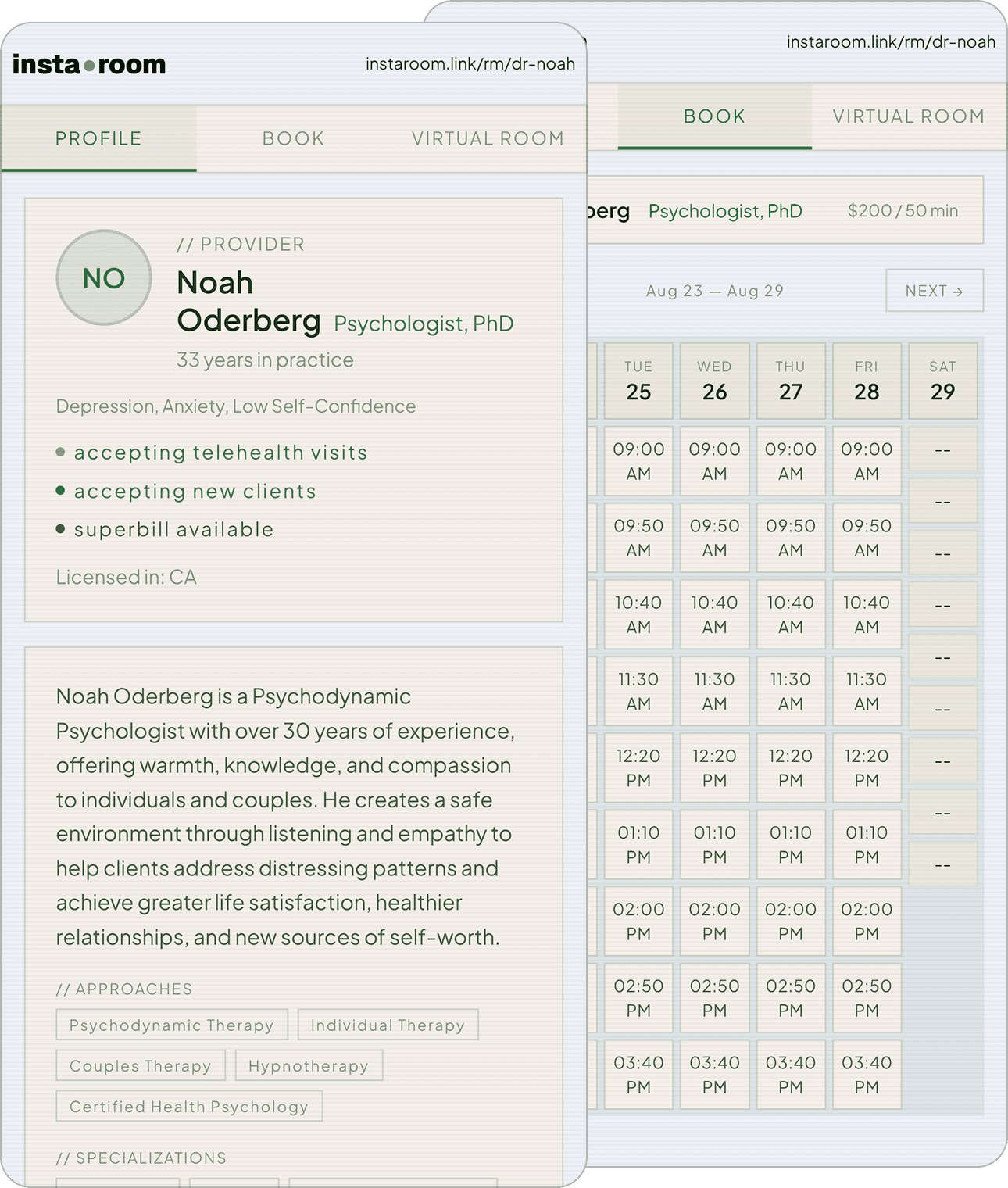Book the 02:00 PM slot on Thursday 27

791,921
